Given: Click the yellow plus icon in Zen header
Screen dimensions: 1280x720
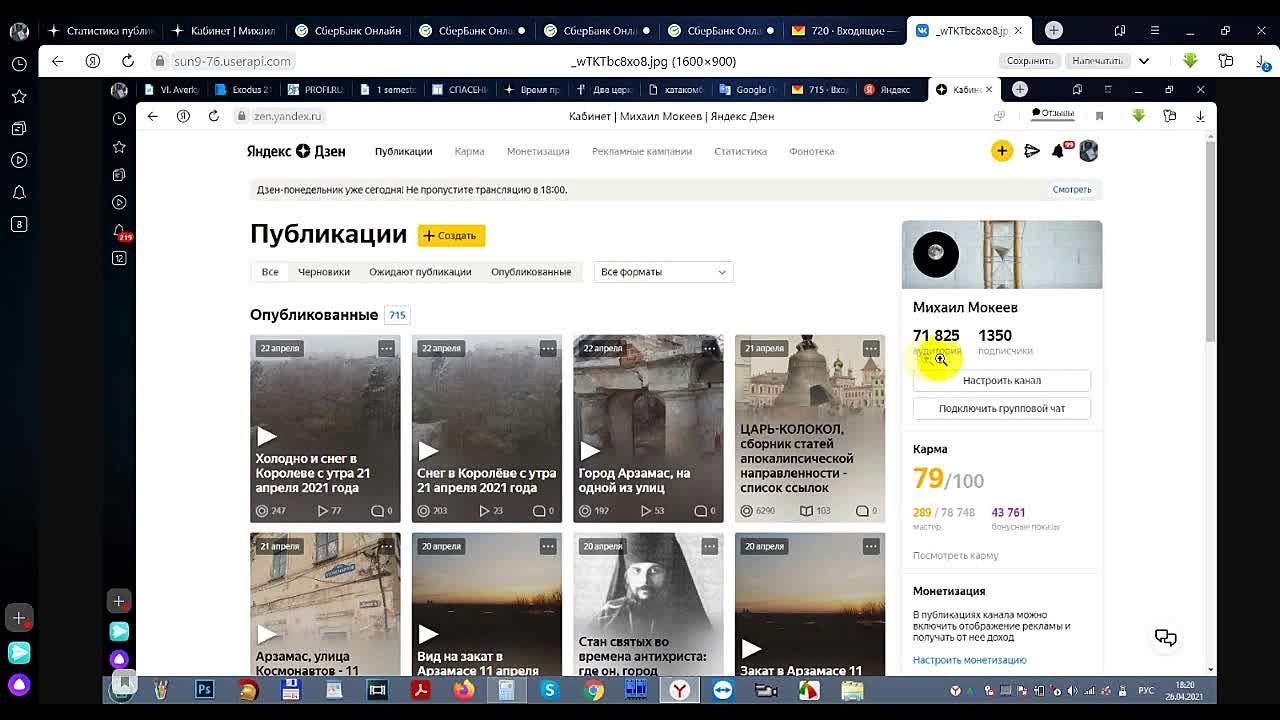Looking at the screenshot, I should (1002, 150).
